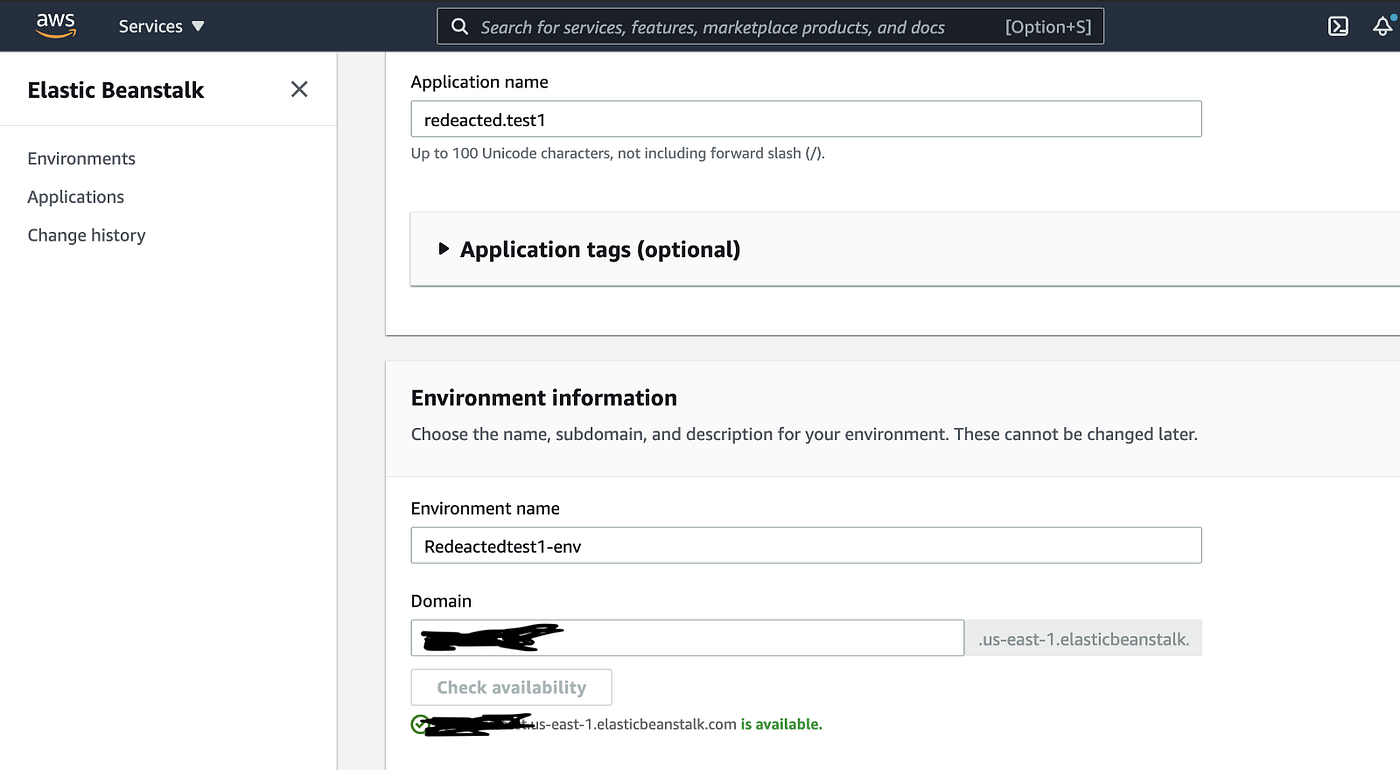Click the Environment name input box
The image size is (1400, 770).
[806, 546]
